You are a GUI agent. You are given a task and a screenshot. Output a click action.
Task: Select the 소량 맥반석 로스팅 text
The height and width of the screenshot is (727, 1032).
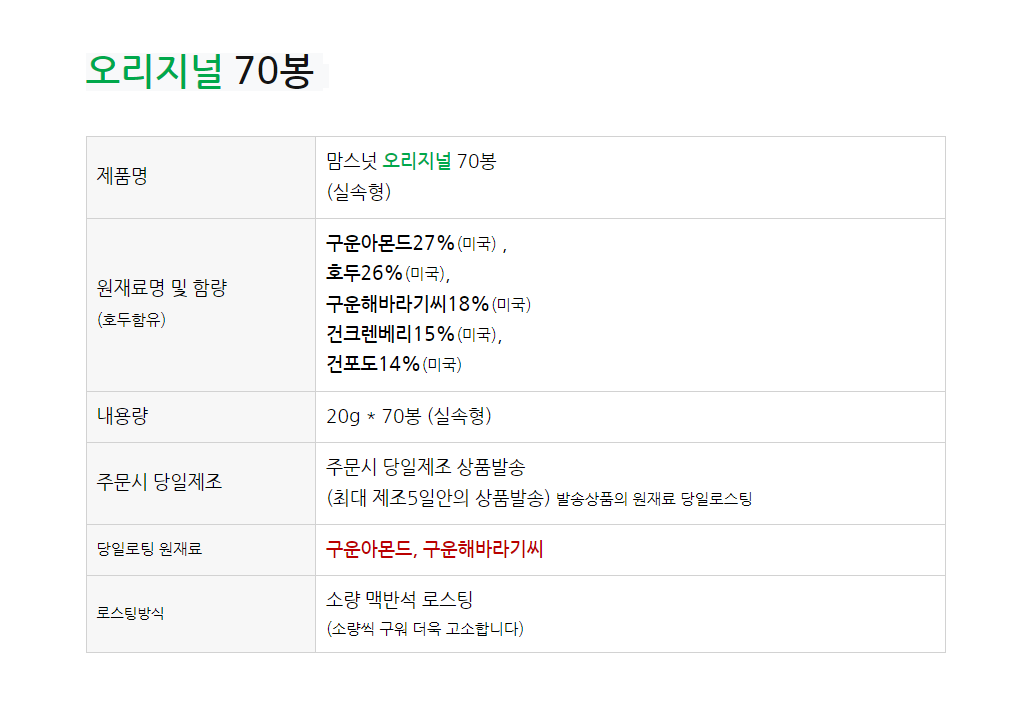click(399, 600)
